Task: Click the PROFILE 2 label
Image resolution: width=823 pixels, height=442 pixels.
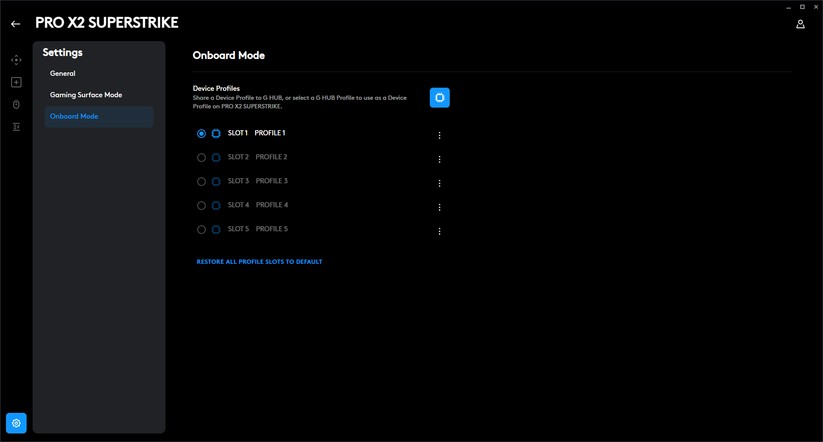Action: pos(271,157)
